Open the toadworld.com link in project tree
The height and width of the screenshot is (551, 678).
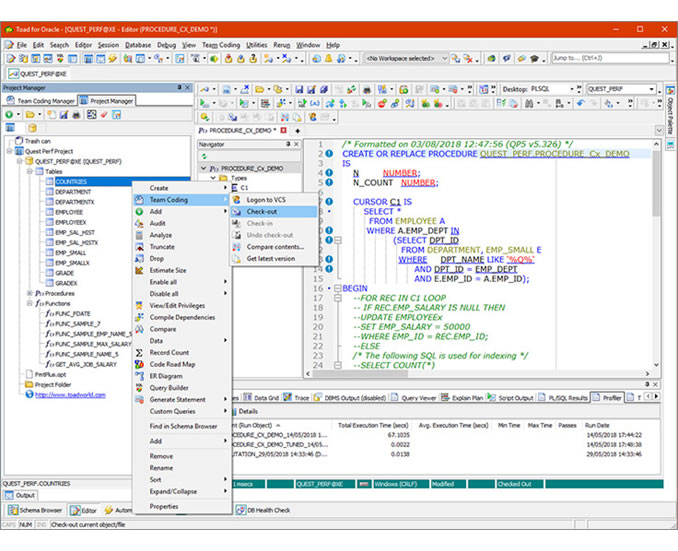(70, 395)
